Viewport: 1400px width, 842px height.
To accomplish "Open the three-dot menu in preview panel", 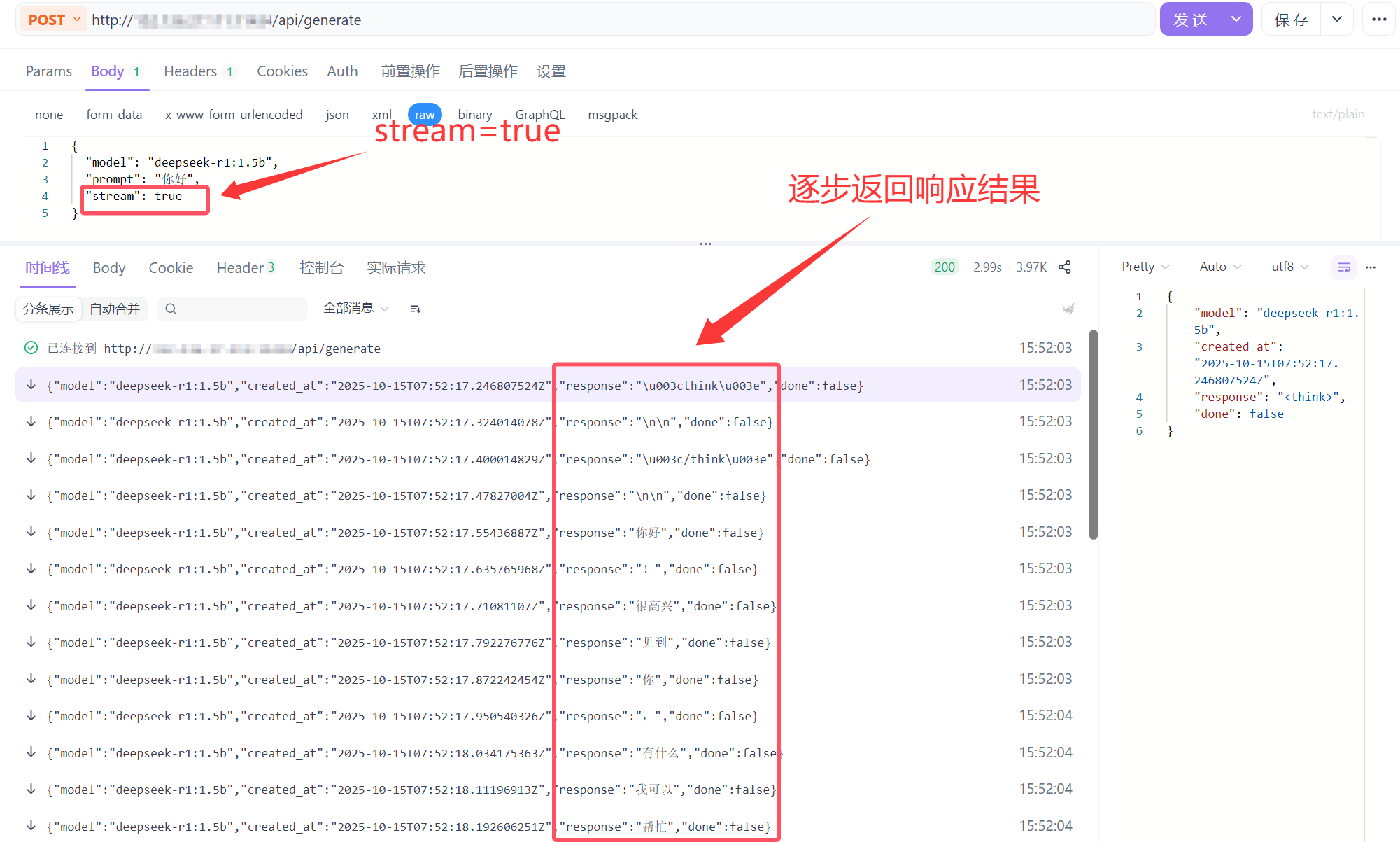I will point(1371,267).
